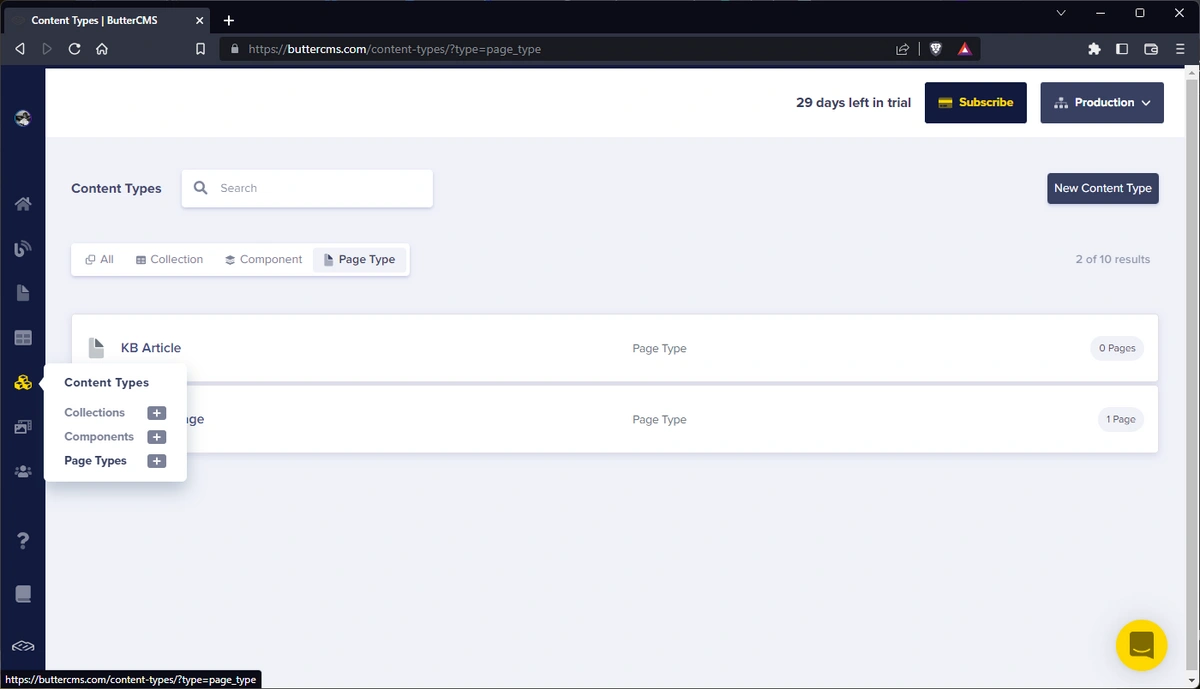This screenshot has height=689, width=1200.
Task: Open the Home dashboard icon in sidebar
Action: pyautogui.click(x=23, y=204)
